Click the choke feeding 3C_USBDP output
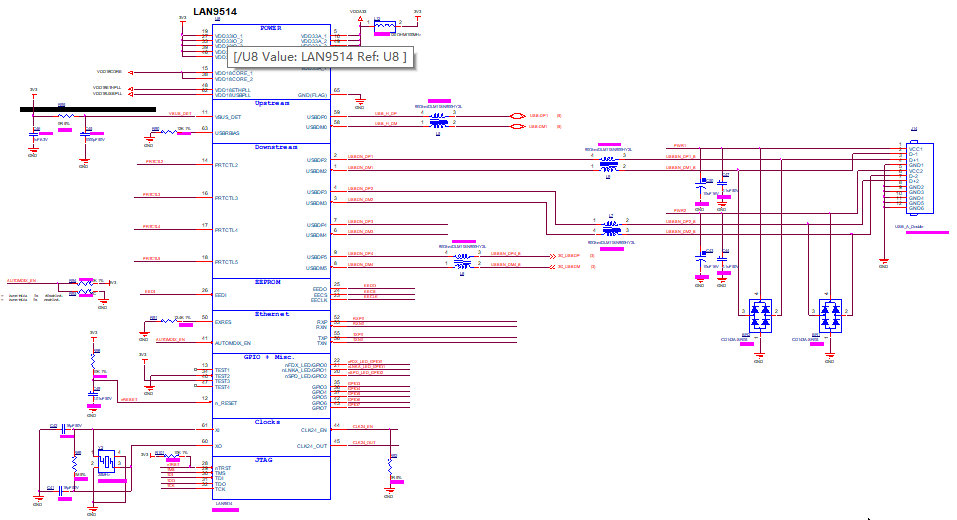This screenshot has height=520, width=957. 462,261
